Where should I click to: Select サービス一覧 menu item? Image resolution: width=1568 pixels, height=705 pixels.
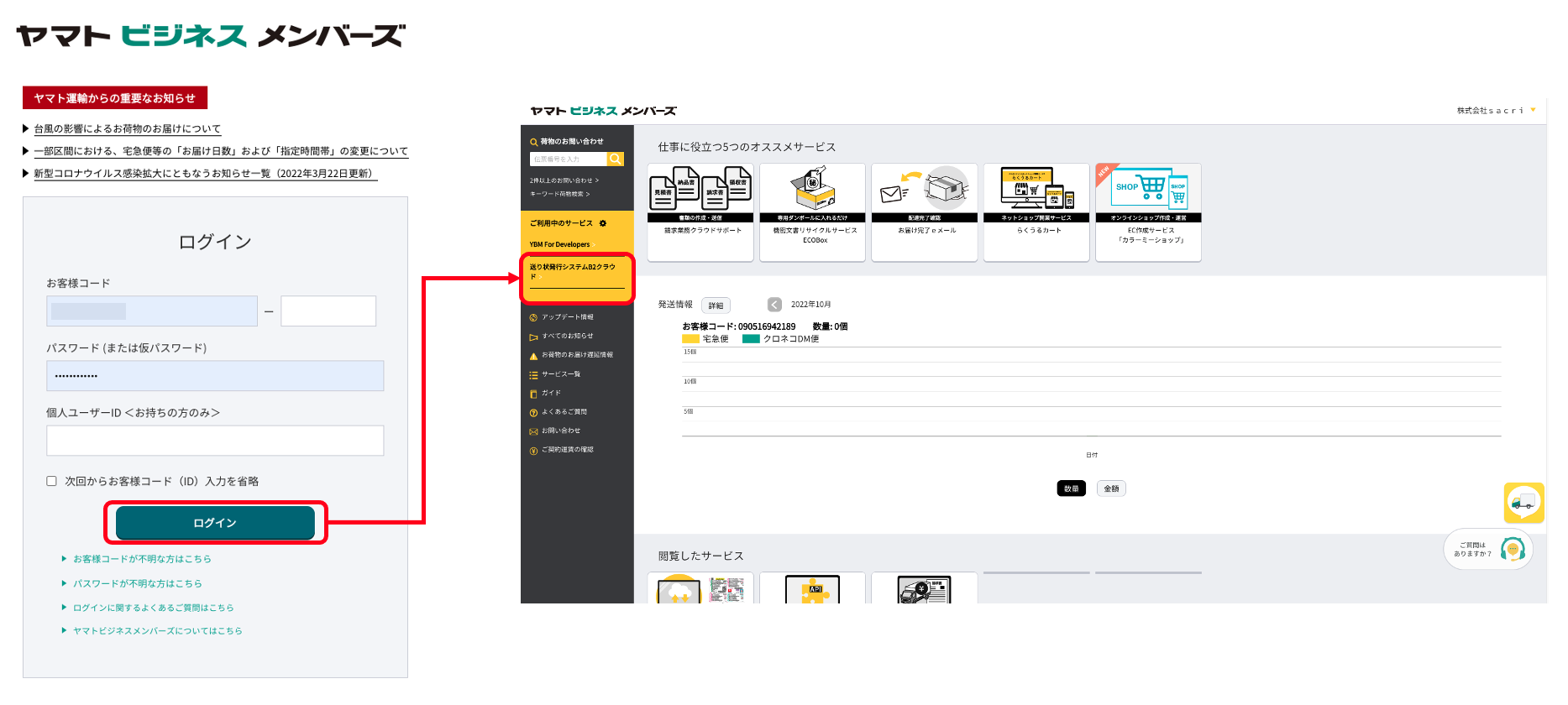pos(561,374)
